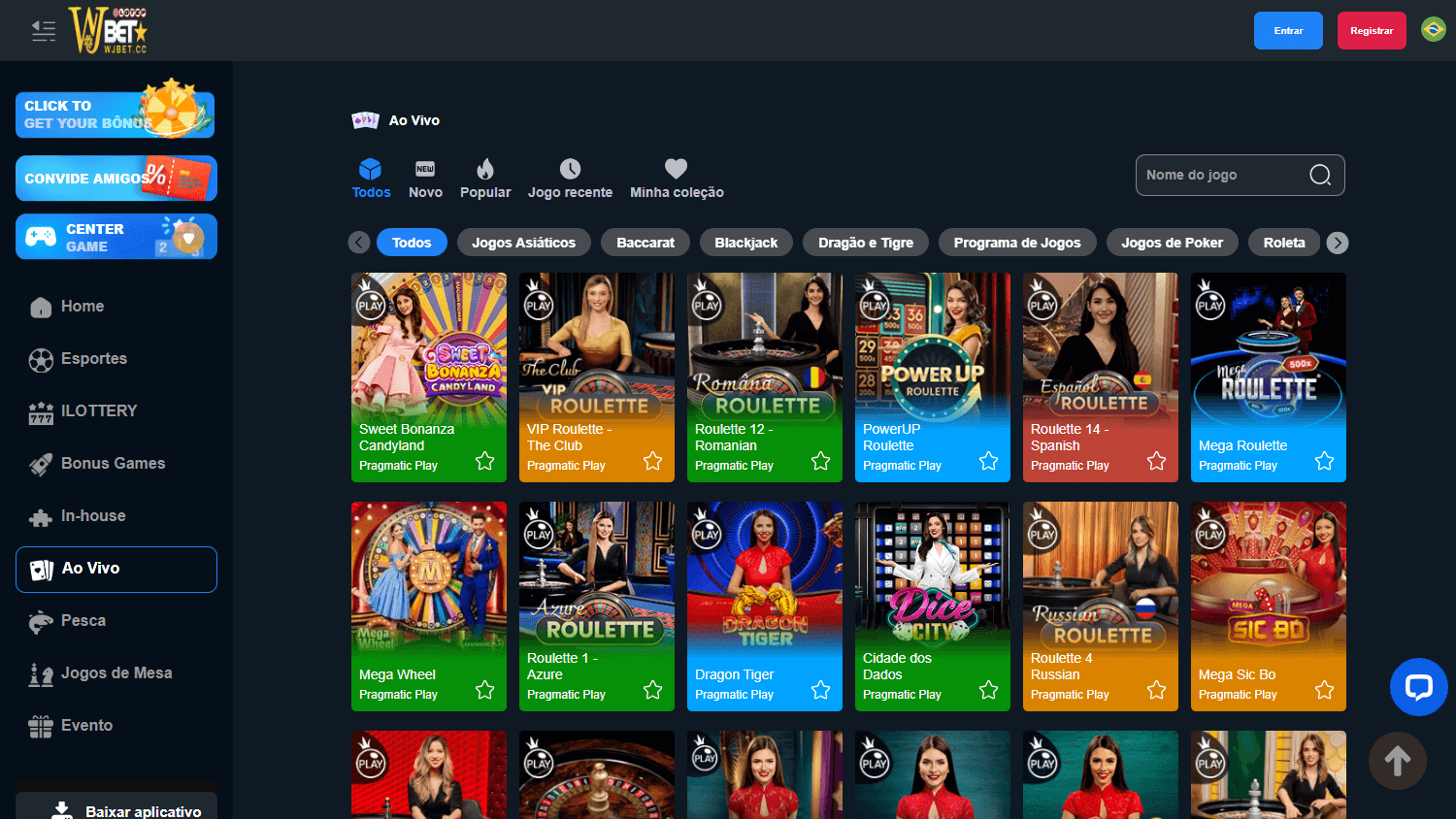Click the Esportes sidebar icon
Screen dimensions: 1456x819
[41, 359]
